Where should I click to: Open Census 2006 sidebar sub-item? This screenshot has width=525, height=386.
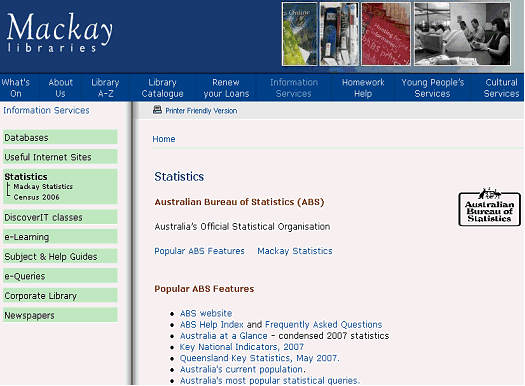pos(36,197)
